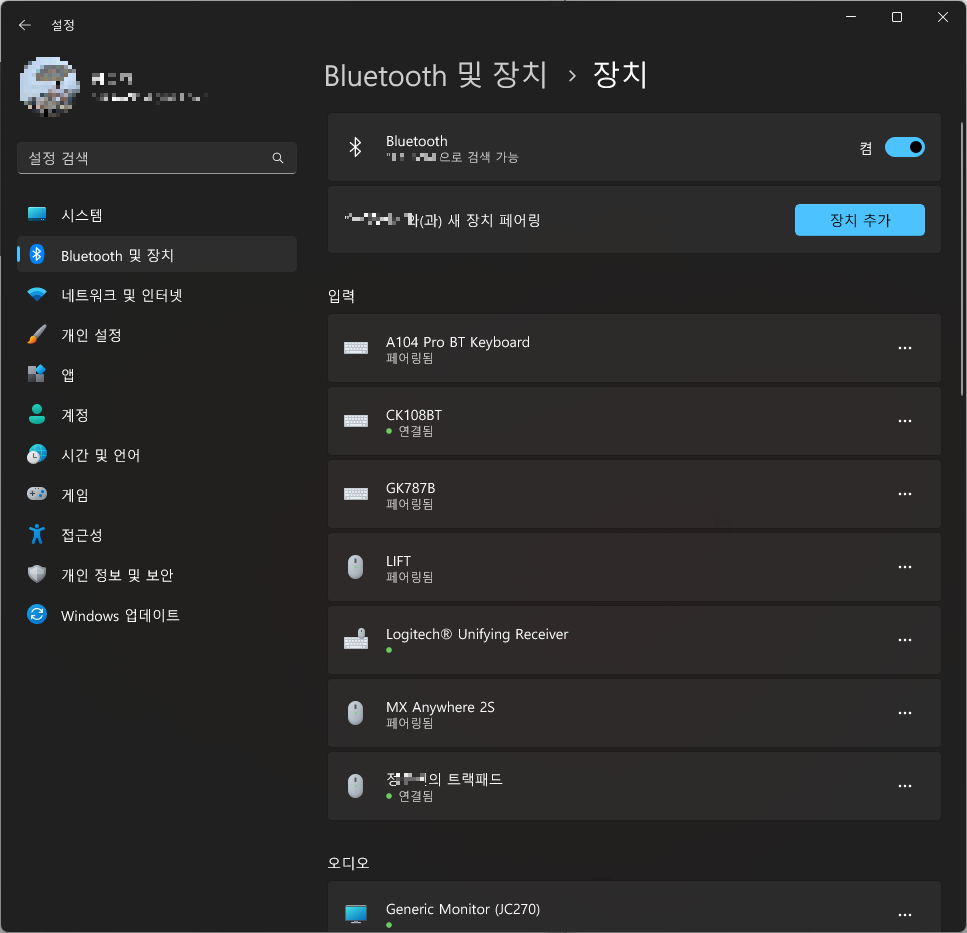Go back using the arrow icon

(25, 25)
